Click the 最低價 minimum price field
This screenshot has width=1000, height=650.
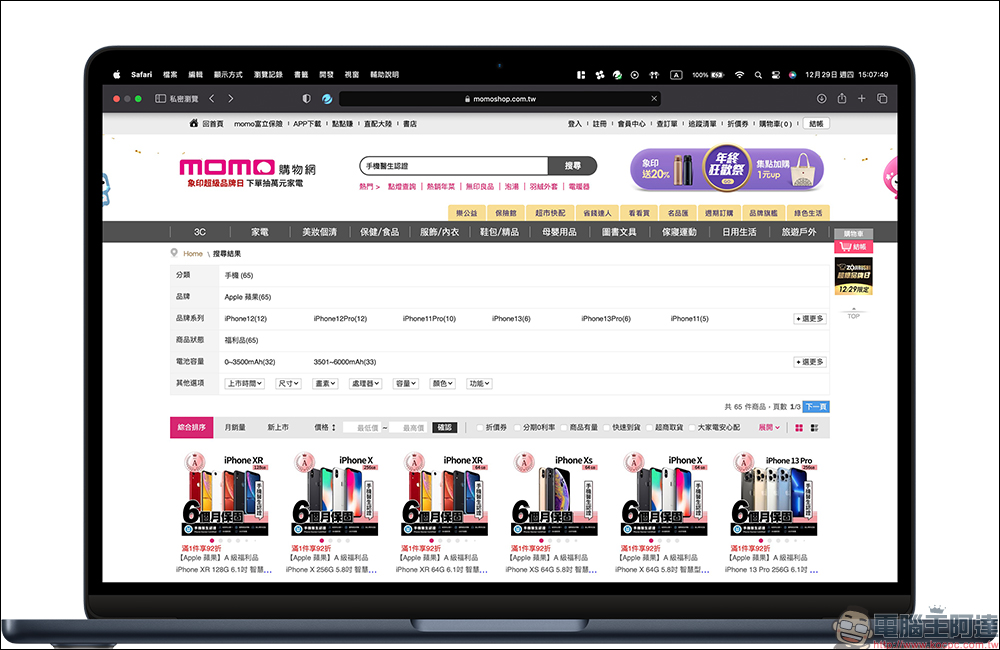362,427
